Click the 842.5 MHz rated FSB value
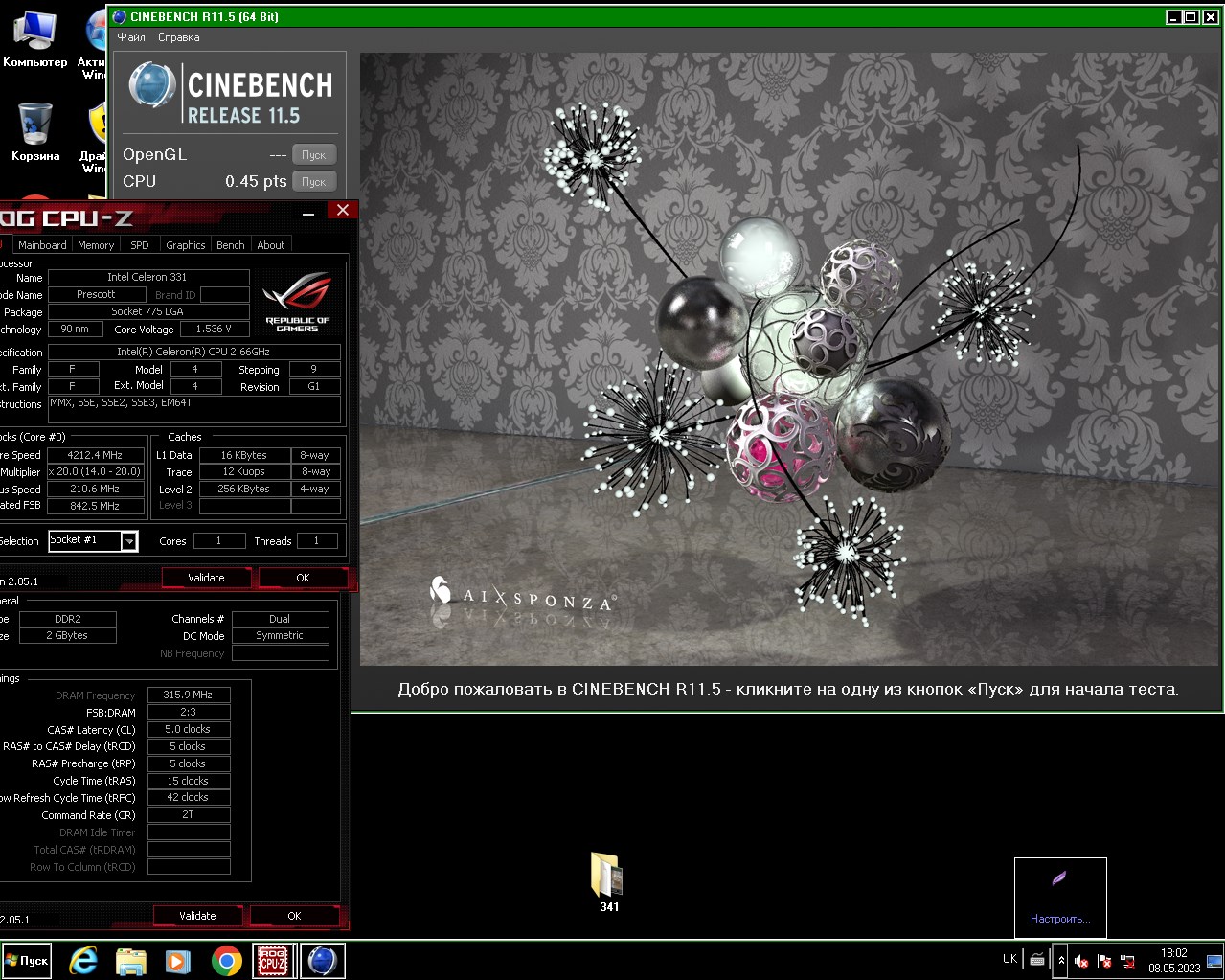This screenshot has height=980, width=1225. pos(96,506)
